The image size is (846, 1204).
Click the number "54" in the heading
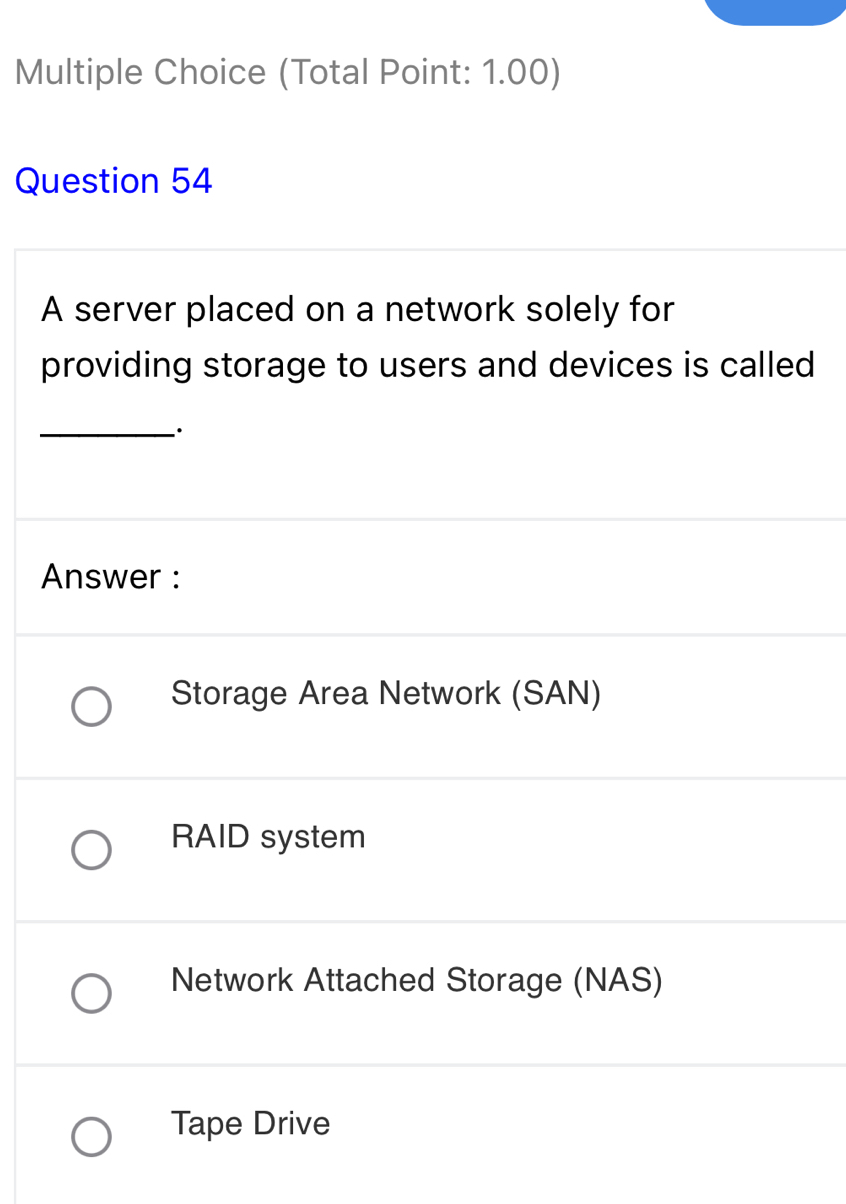coord(192,181)
